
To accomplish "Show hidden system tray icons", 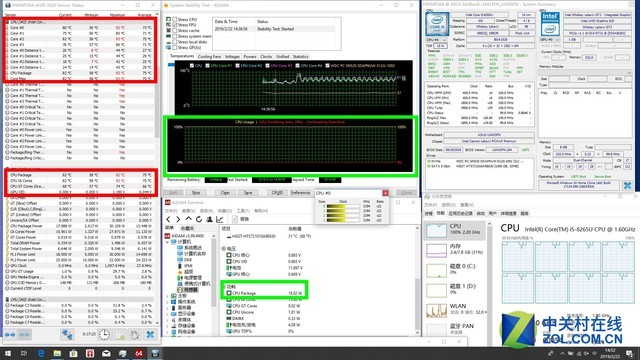I will pyautogui.click(x=562, y=353).
